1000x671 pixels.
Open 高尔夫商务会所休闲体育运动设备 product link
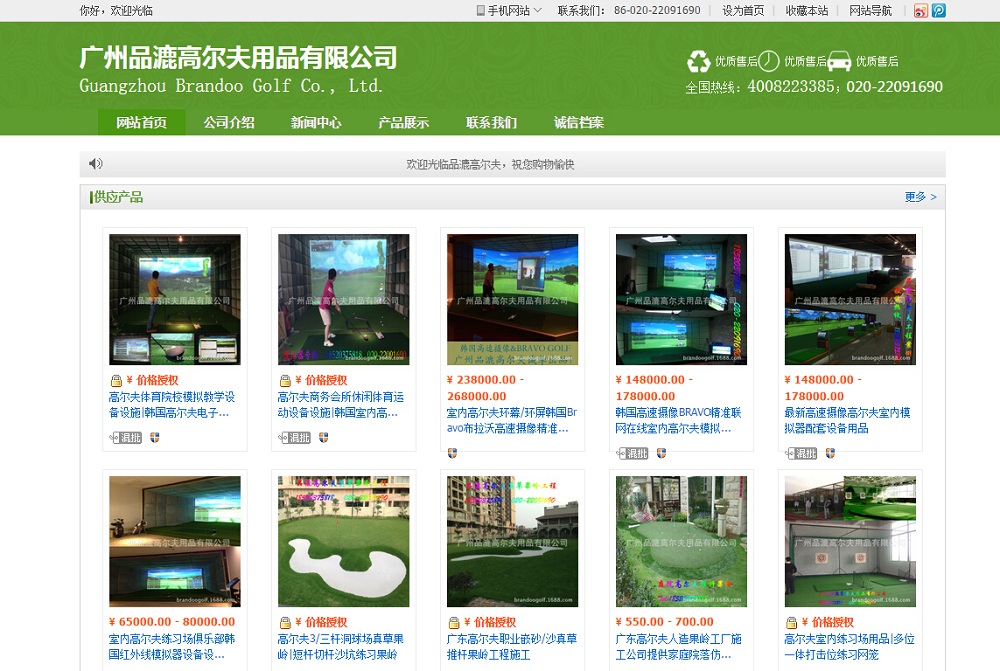point(341,405)
